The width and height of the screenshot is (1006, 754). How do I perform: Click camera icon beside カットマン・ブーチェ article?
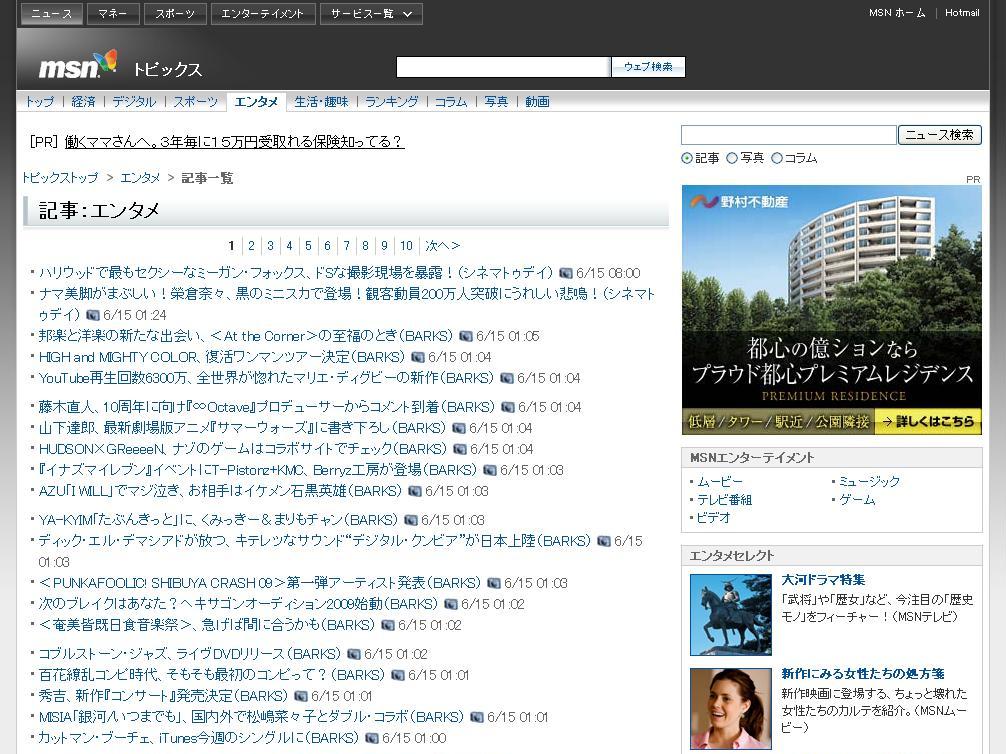(x=372, y=739)
